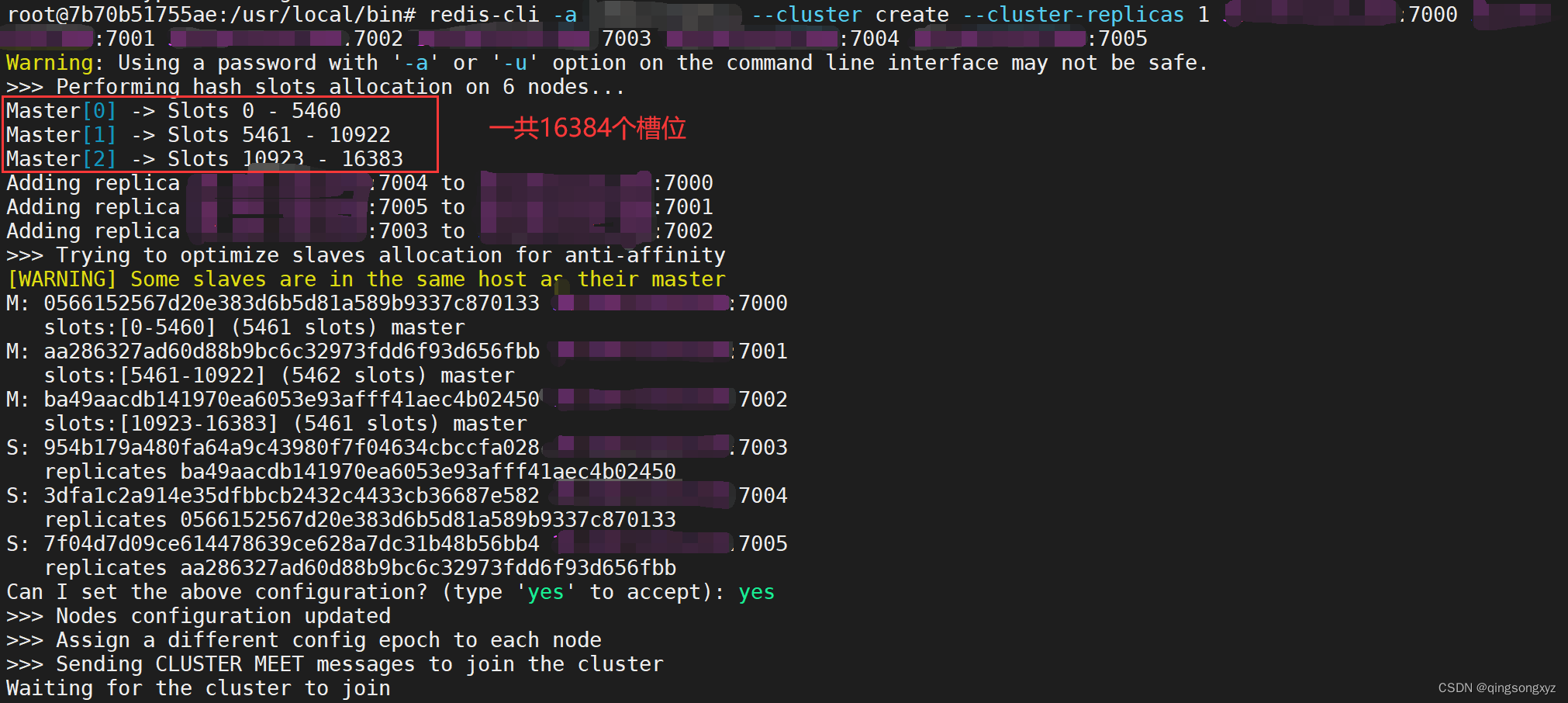
Task: Click the 'replicates 0566152567d20e383d6b5d81a589b9337c870133' line
Action: (x=360, y=520)
